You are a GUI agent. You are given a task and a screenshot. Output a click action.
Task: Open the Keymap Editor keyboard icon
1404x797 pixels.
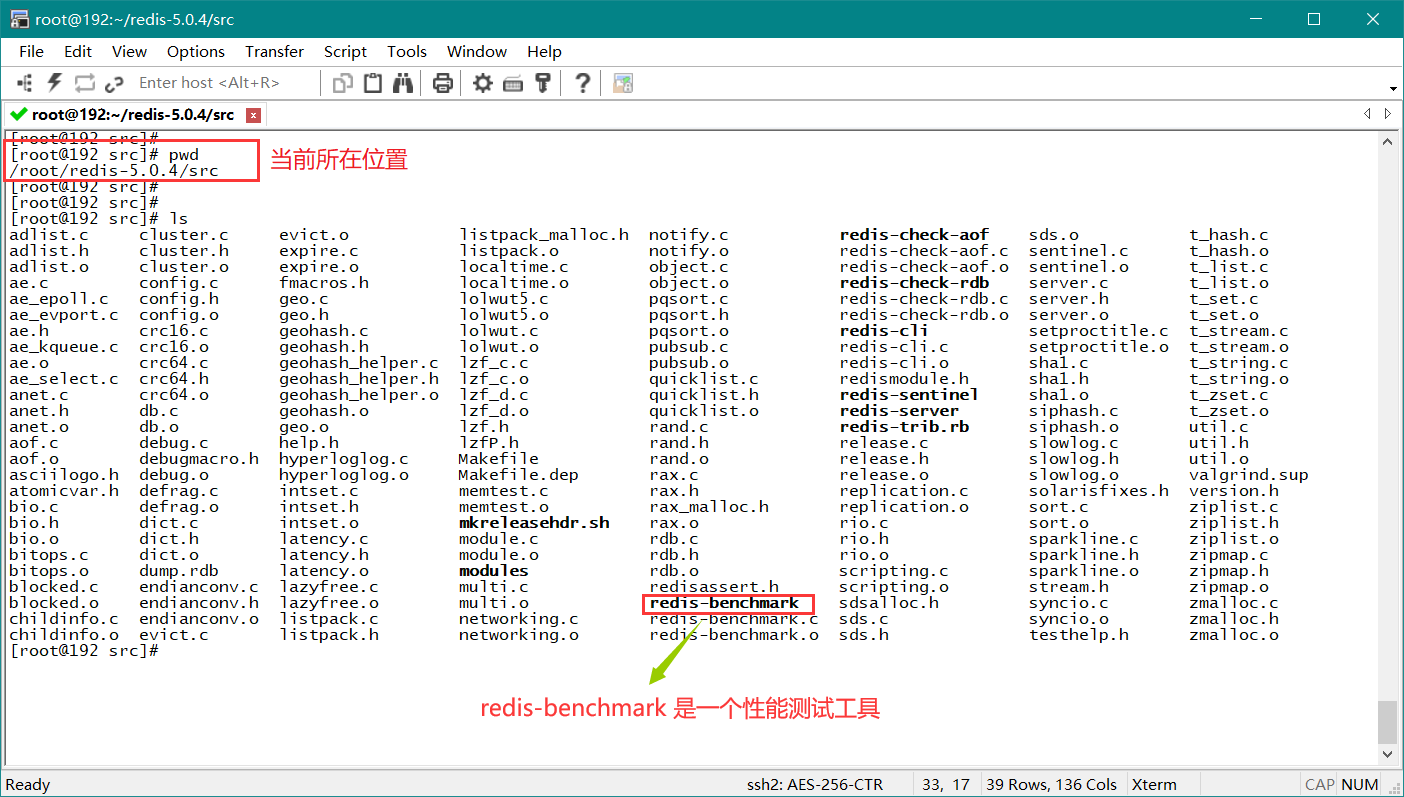[x=513, y=83]
